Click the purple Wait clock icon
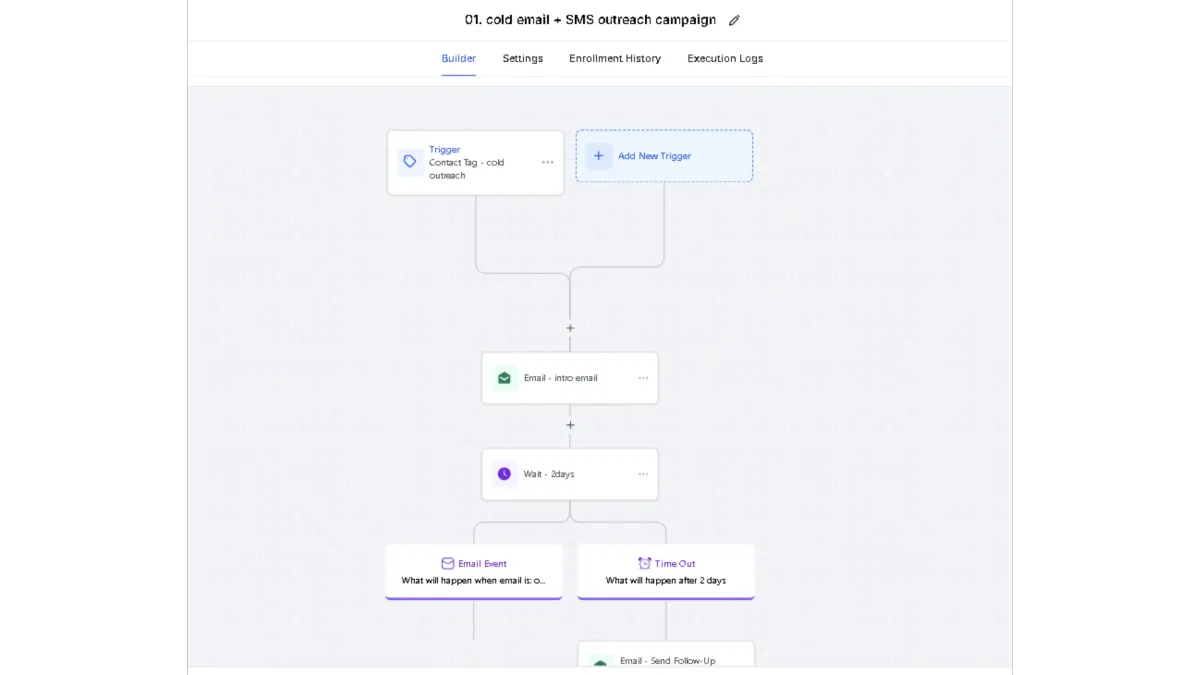 click(504, 474)
